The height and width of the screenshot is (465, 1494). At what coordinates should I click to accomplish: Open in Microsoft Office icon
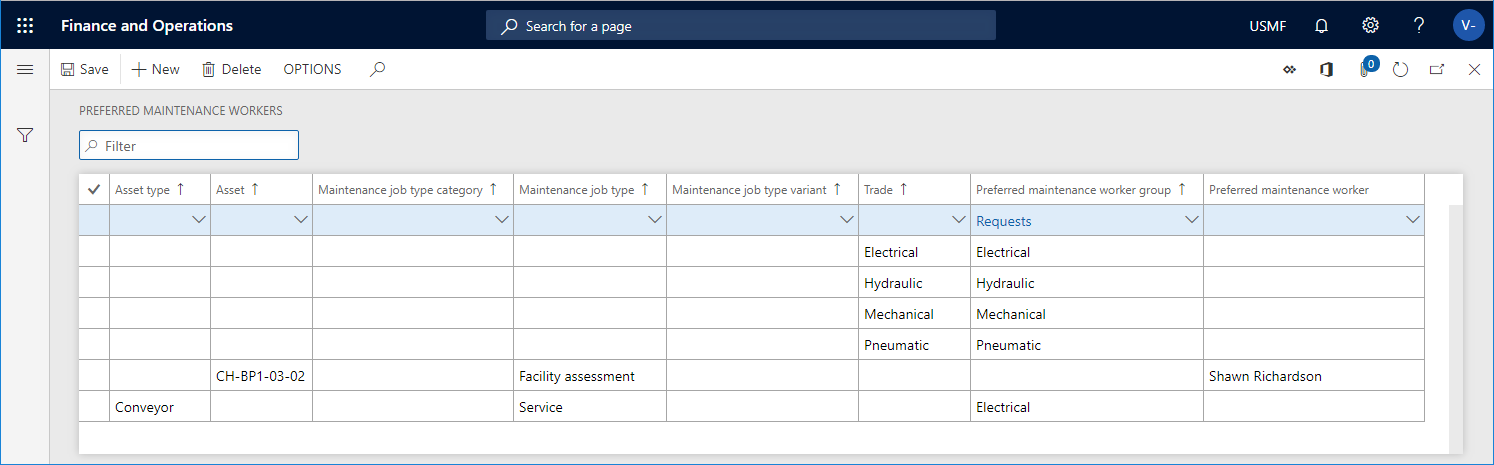click(x=1326, y=69)
